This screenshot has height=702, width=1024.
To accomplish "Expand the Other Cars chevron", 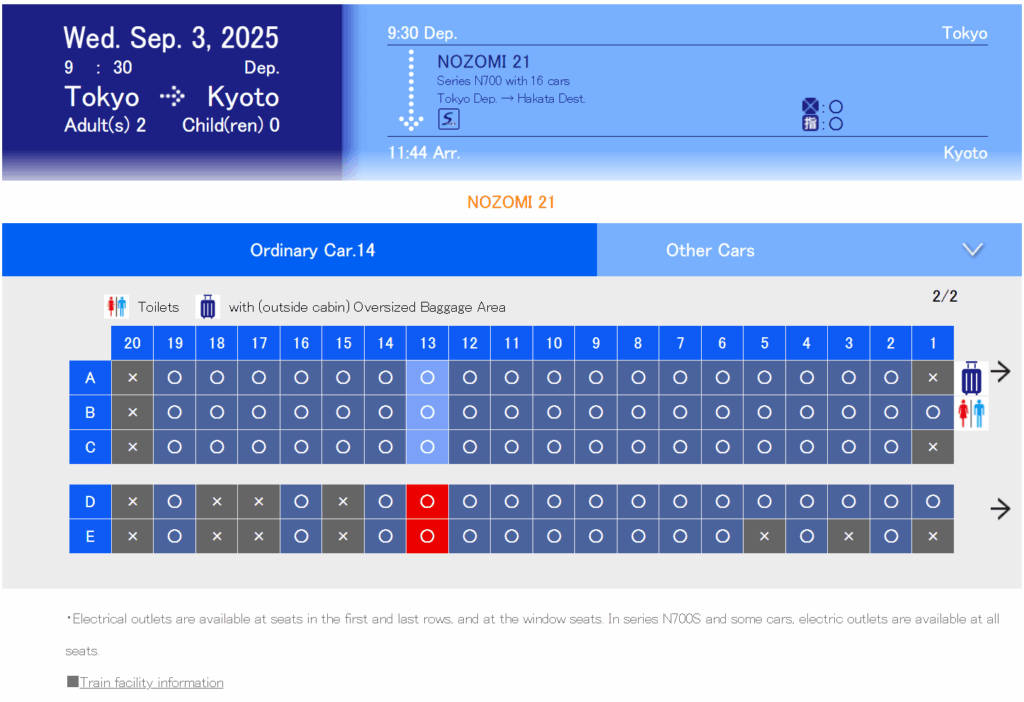I will click(x=972, y=250).
